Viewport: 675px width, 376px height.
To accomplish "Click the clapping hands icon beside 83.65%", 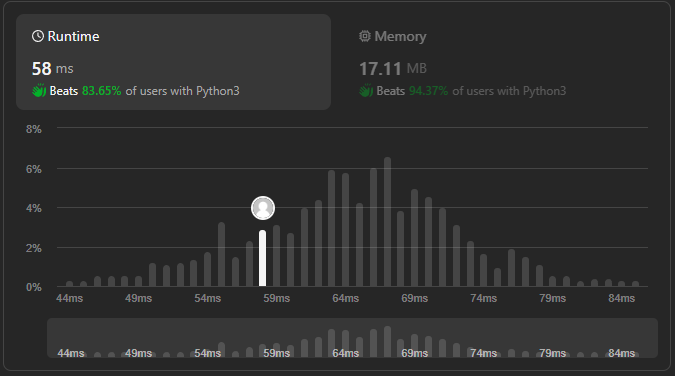I will [x=39, y=91].
